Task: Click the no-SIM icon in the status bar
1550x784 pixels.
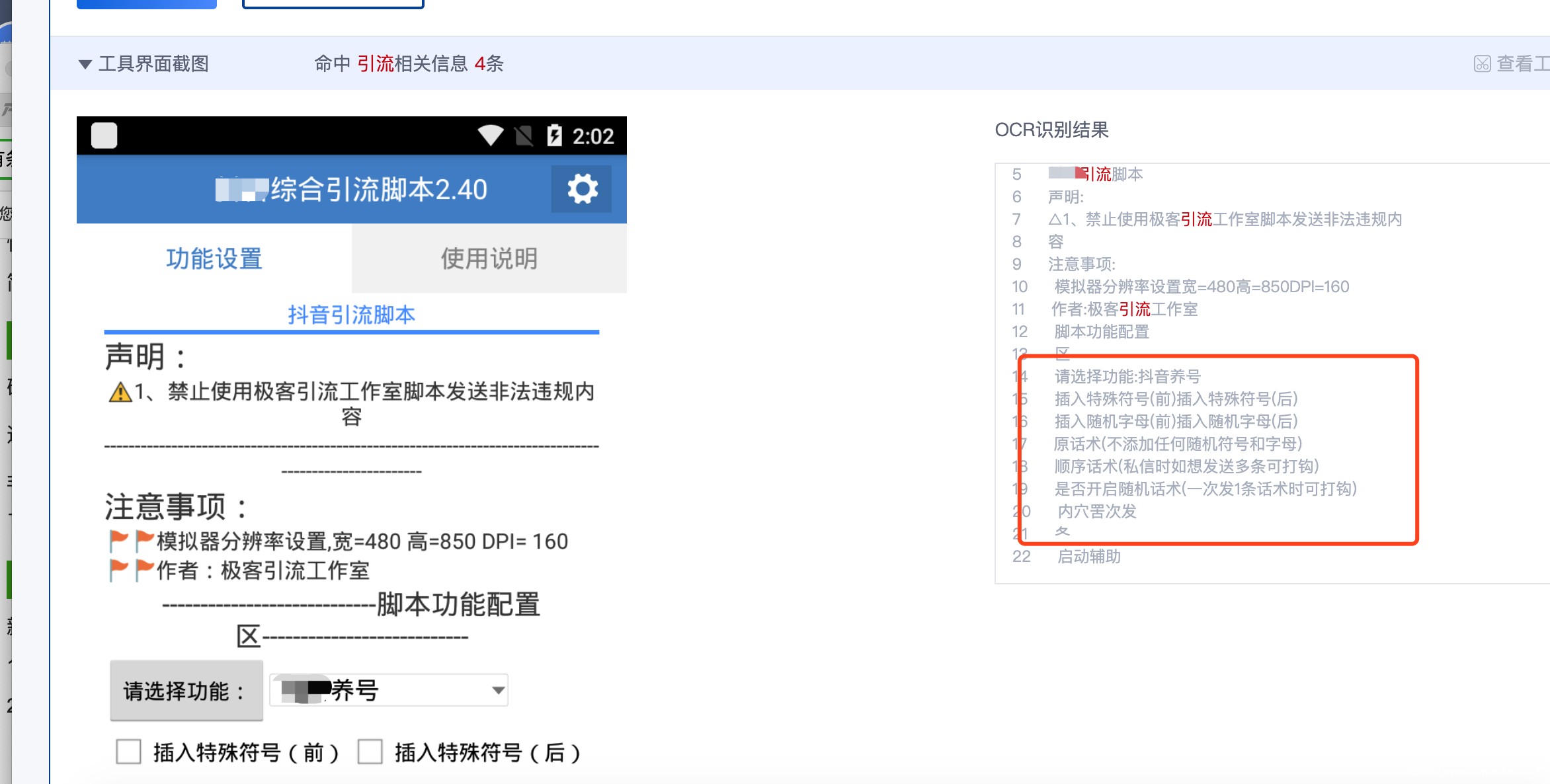Action: 524,136
